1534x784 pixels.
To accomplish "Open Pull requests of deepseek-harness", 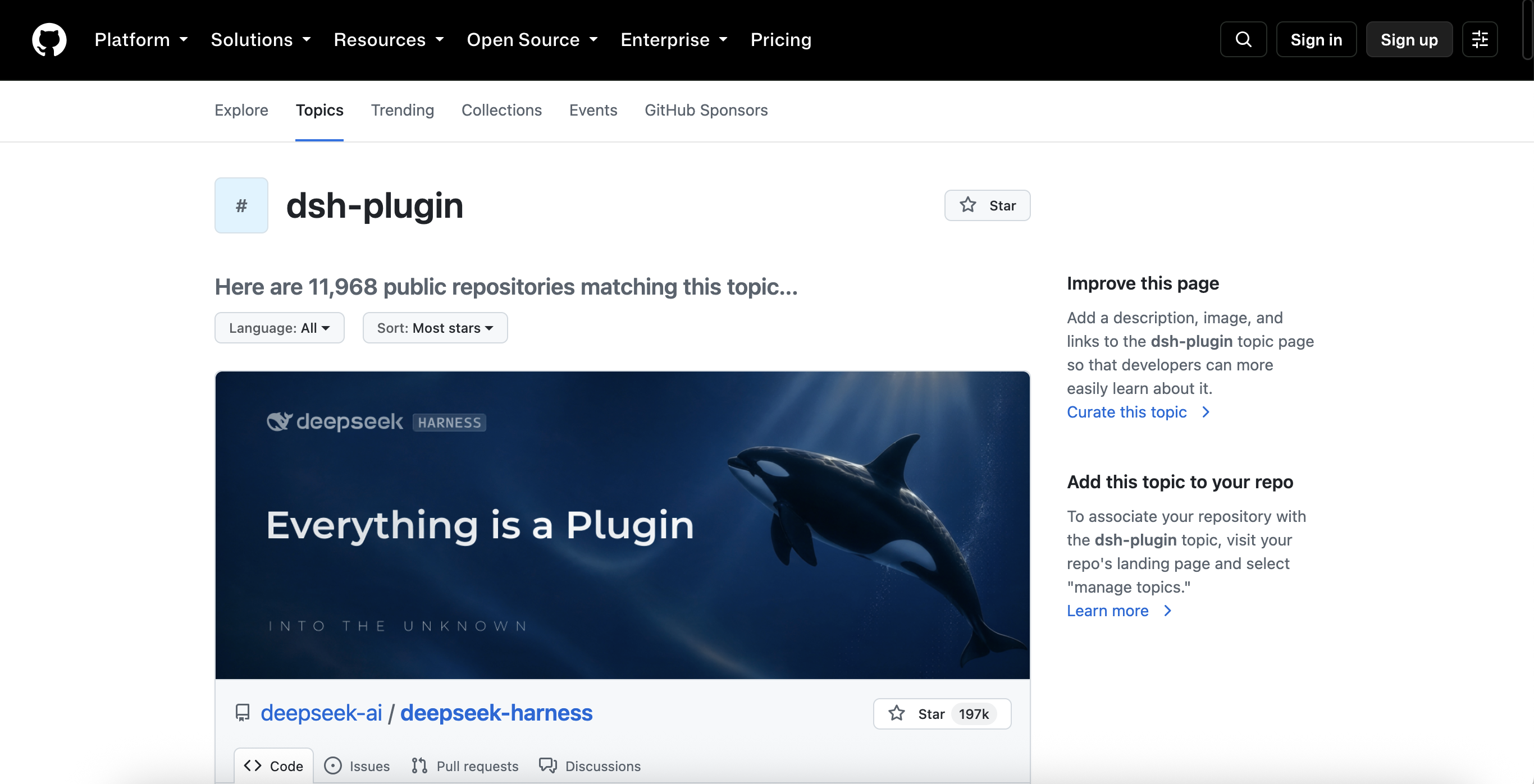I will point(464,765).
